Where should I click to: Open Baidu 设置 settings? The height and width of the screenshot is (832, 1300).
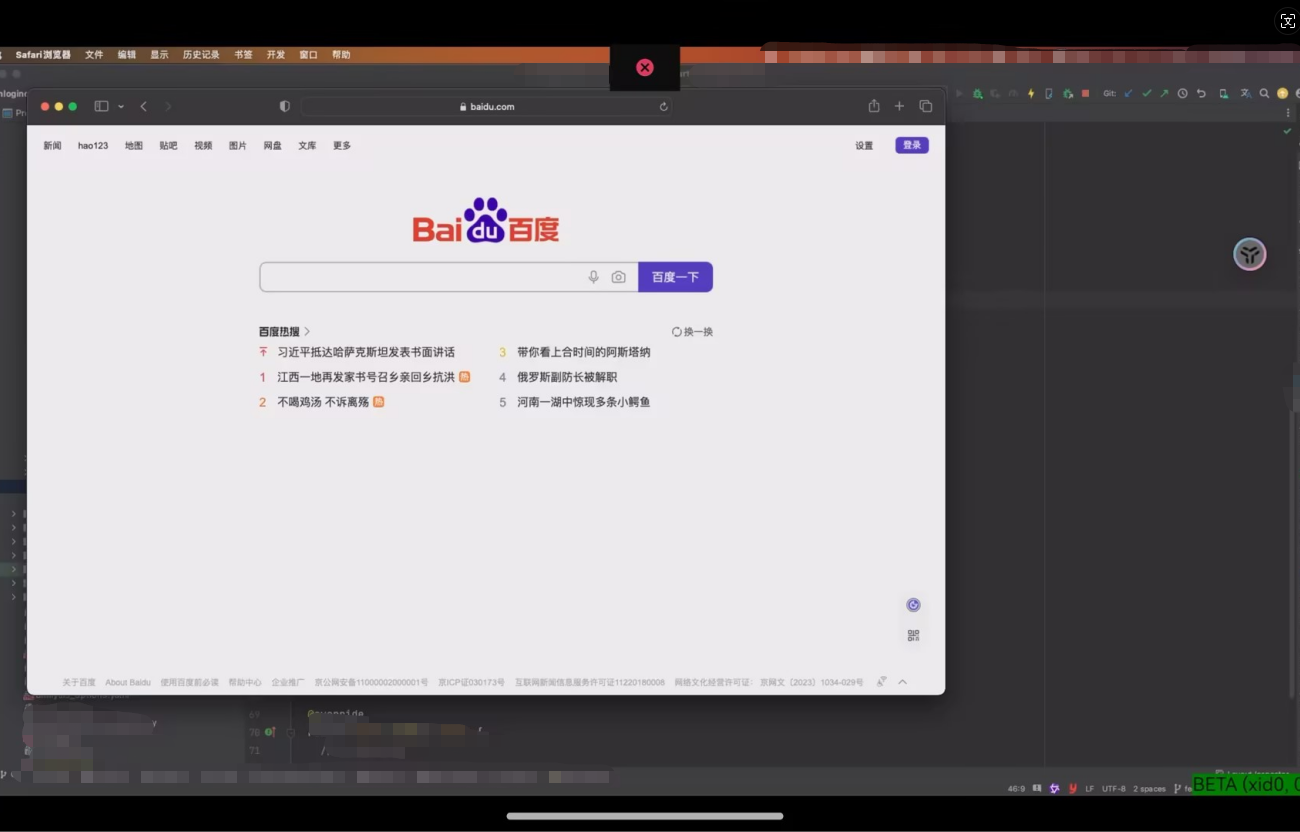coord(864,146)
